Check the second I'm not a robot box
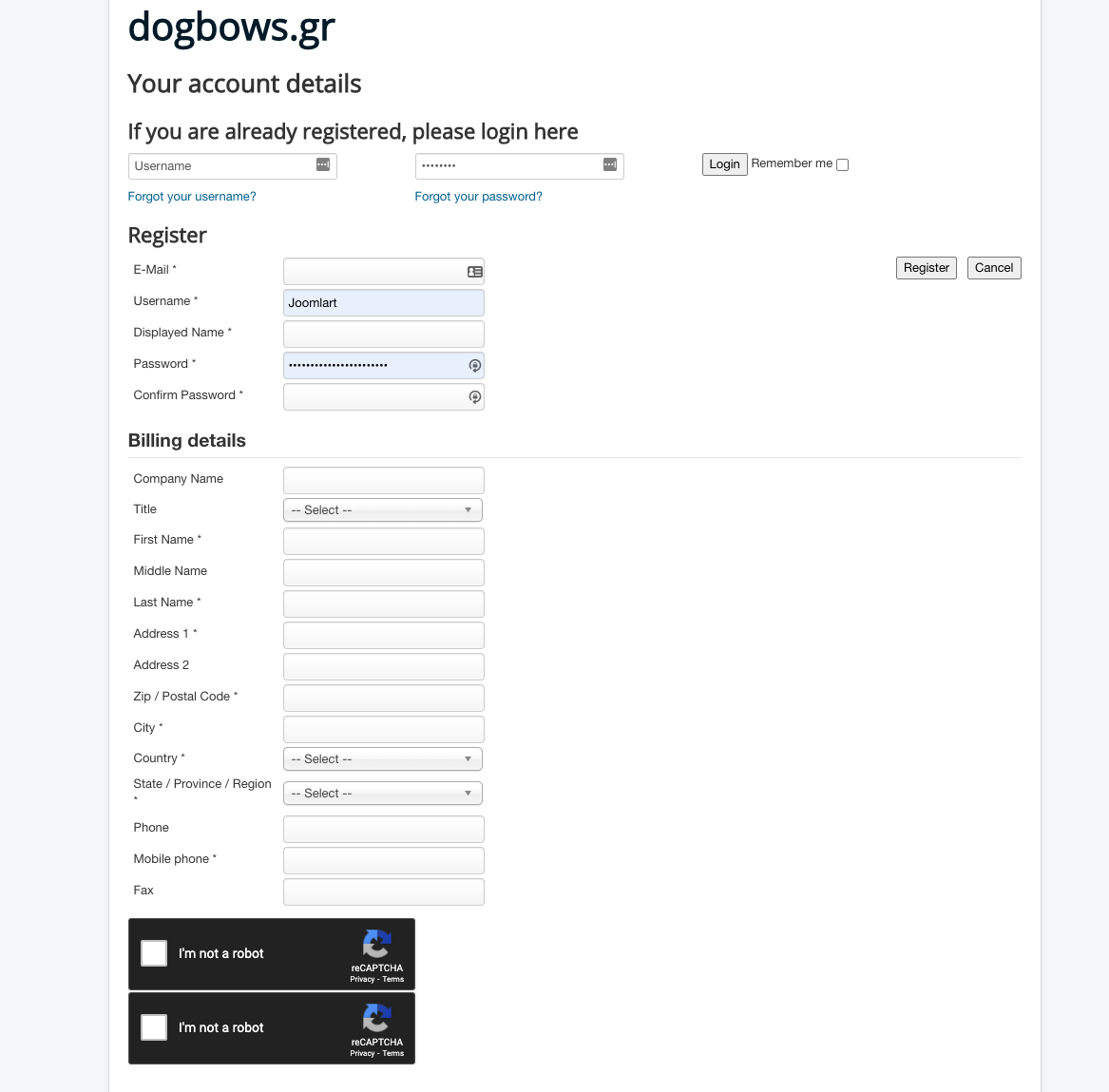This screenshot has width=1109, height=1092. tap(154, 1027)
